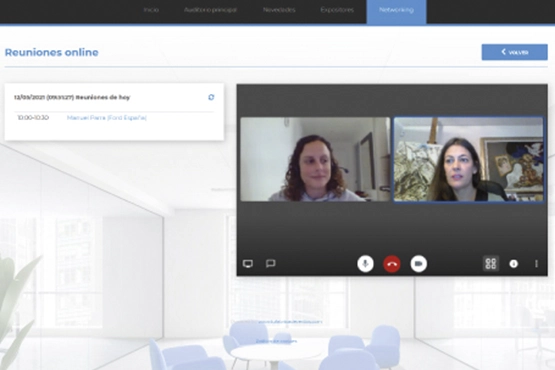Click the Reuniones online heading
This screenshot has height=370, width=555.
[52, 52]
